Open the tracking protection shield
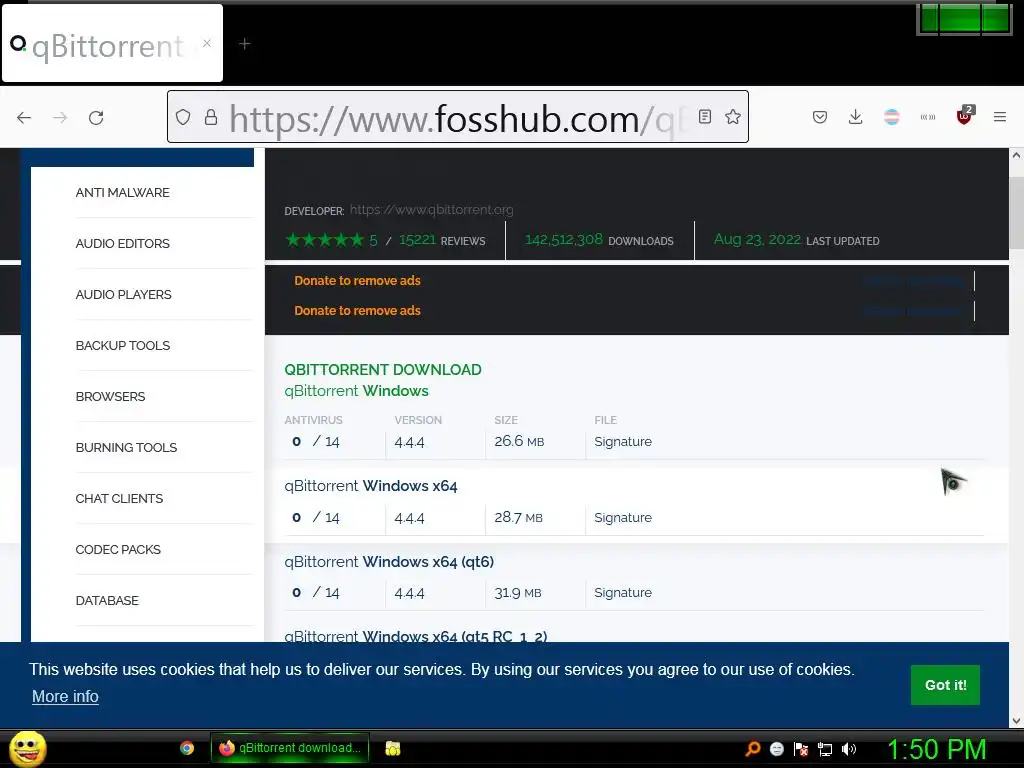Image resolution: width=1024 pixels, height=768 pixels. [x=183, y=117]
